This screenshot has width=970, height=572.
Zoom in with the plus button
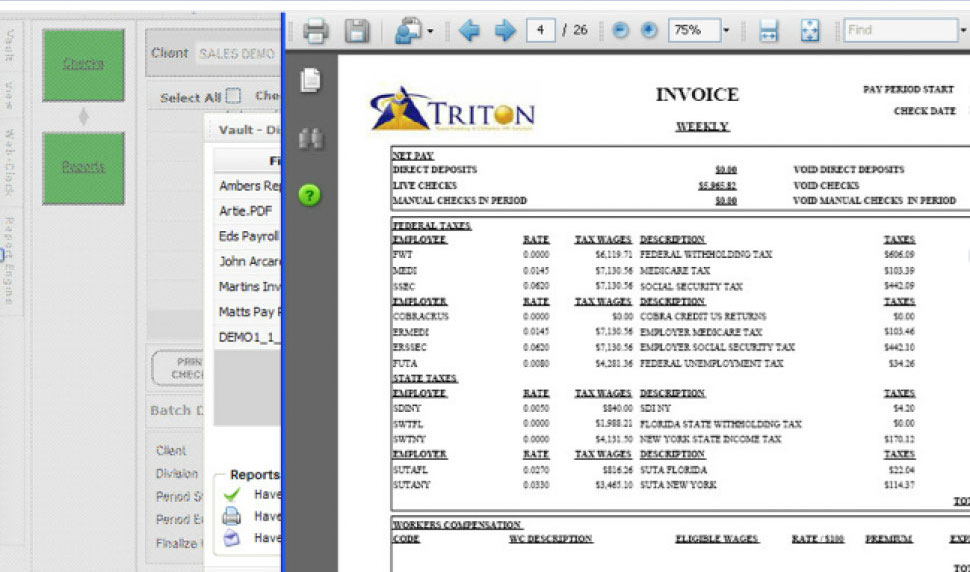click(x=649, y=31)
